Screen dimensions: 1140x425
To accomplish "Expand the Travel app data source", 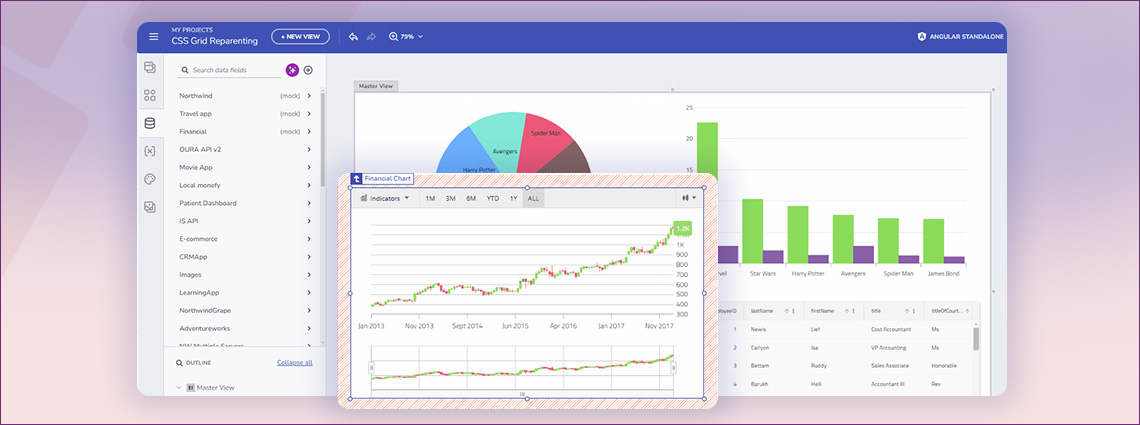I will click(309, 113).
